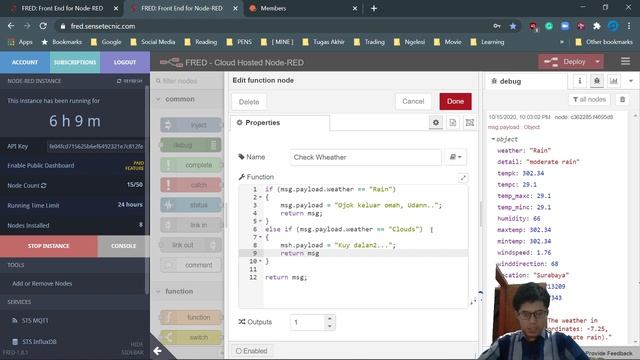The height and width of the screenshot is (360, 640).
Task: Click code line 9 return msg
Action: tap(300, 253)
